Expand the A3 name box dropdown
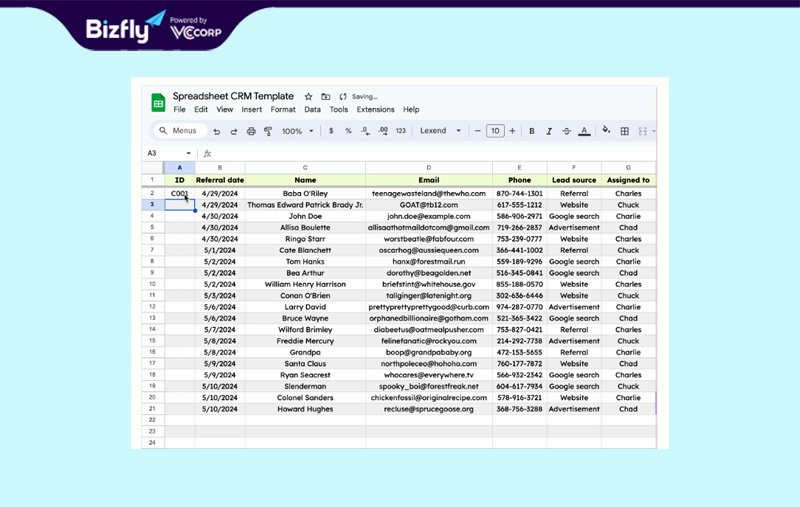The image size is (800, 507). (188, 154)
